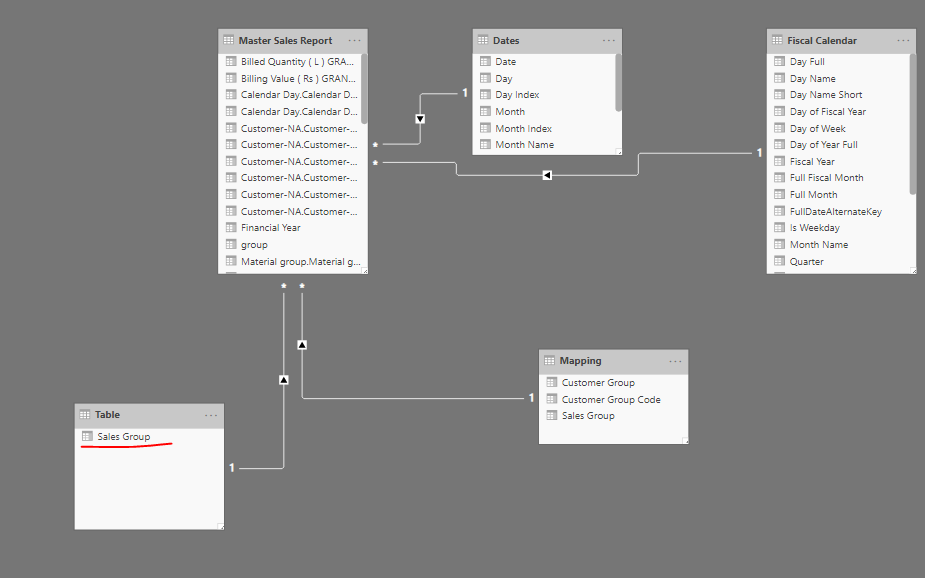Click the column icon beside Billed Quantity

tap(231, 61)
